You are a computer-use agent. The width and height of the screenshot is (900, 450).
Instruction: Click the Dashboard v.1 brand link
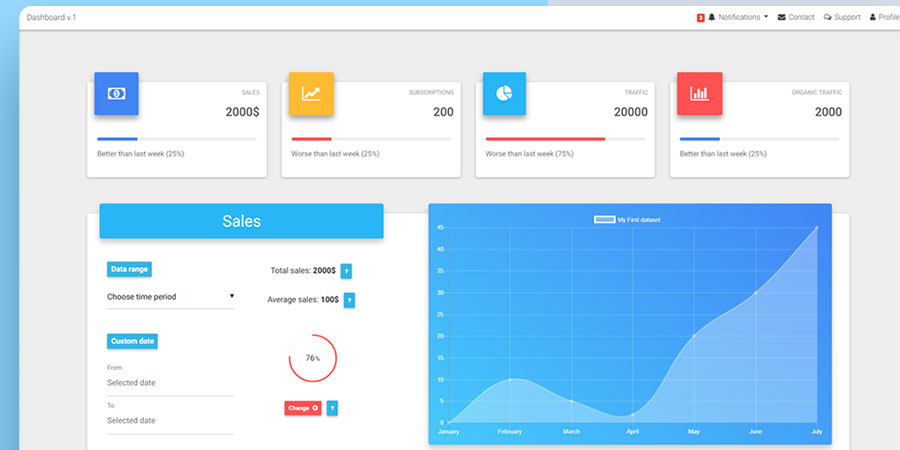pyautogui.click(x=51, y=17)
